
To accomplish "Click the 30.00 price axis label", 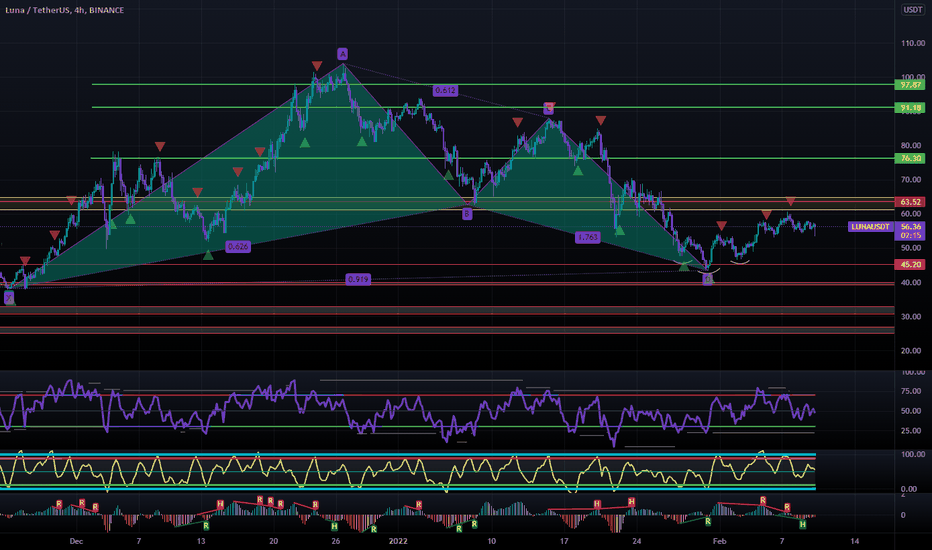I will click(911, 316).
